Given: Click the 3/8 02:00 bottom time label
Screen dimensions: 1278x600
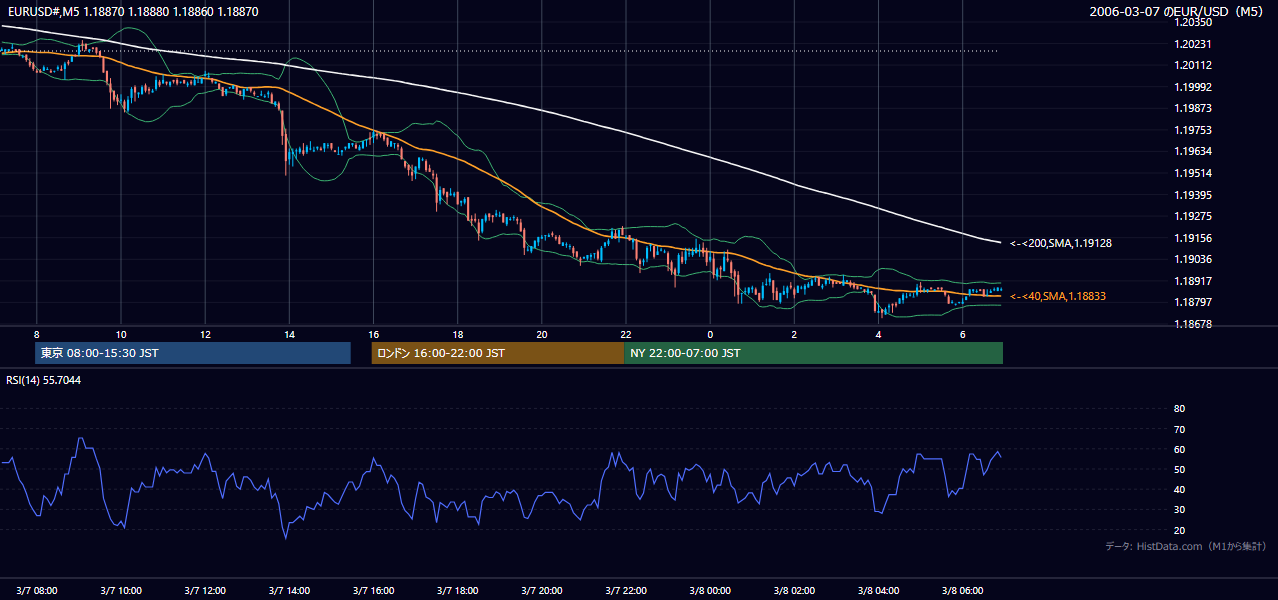Looking at the screenshot, I should click(794, 590).
